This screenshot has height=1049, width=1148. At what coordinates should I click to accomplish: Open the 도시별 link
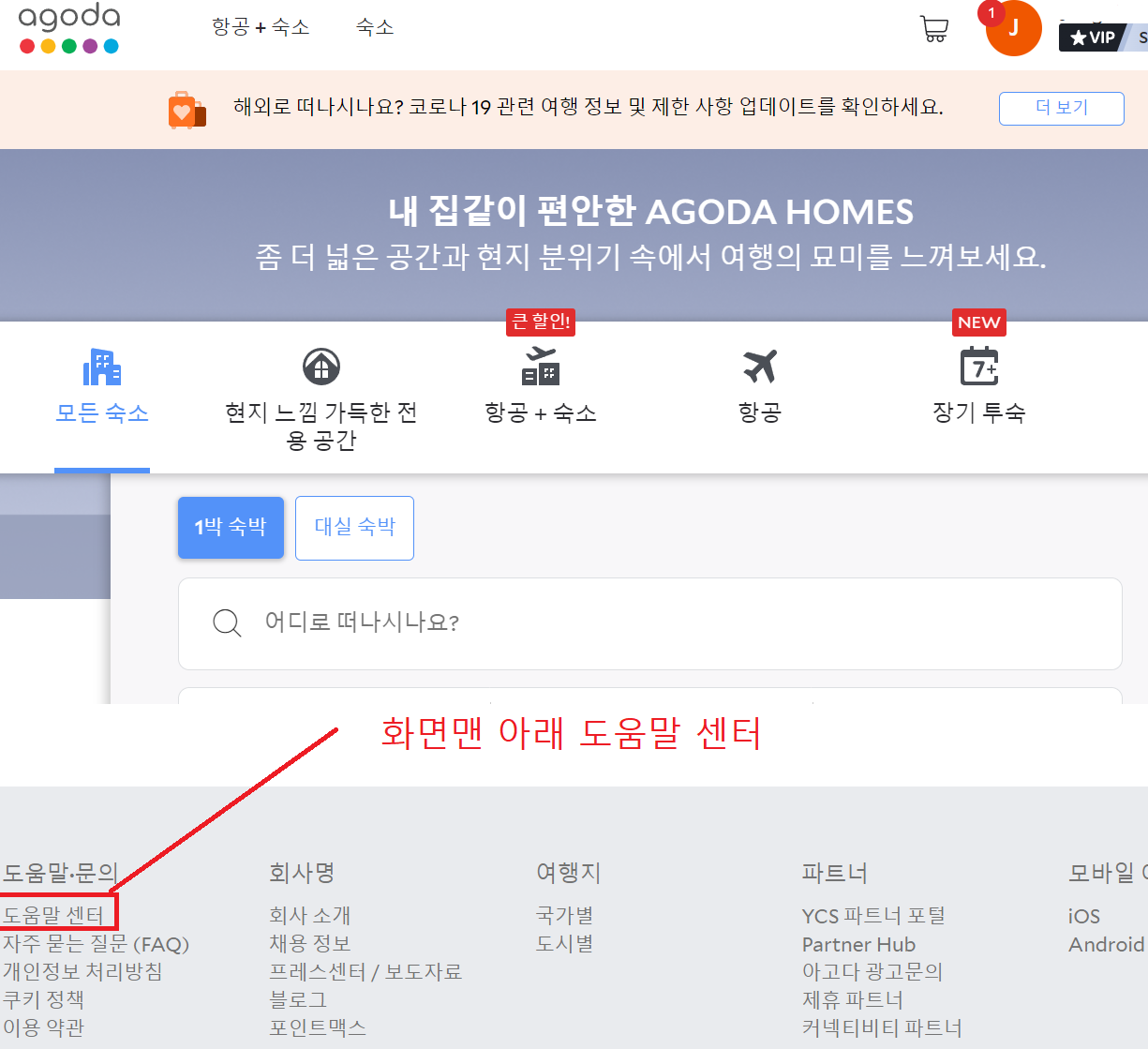click(x=564, y=943)
